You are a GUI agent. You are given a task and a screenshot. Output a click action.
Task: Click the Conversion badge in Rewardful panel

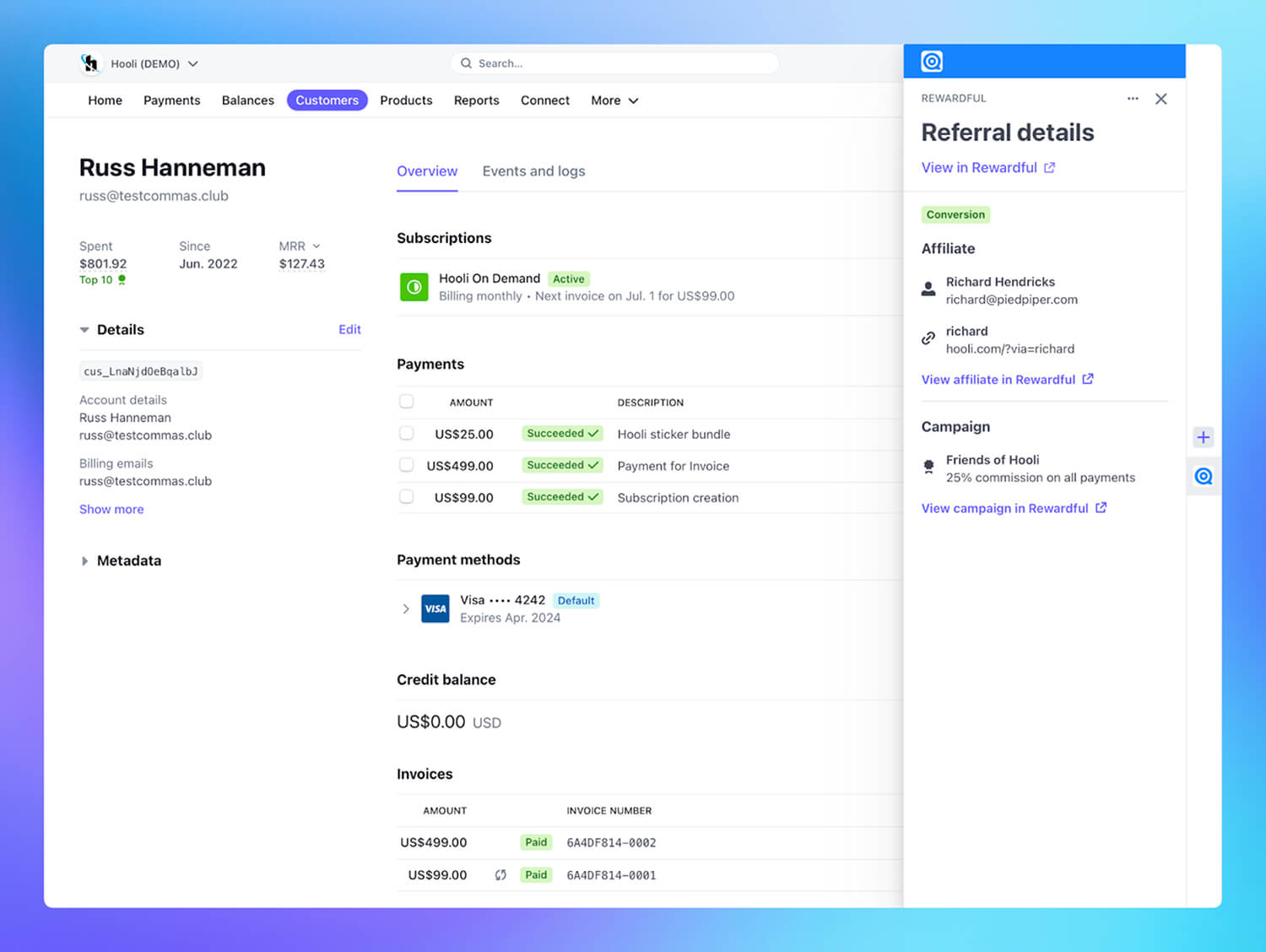tap(955, 214)
